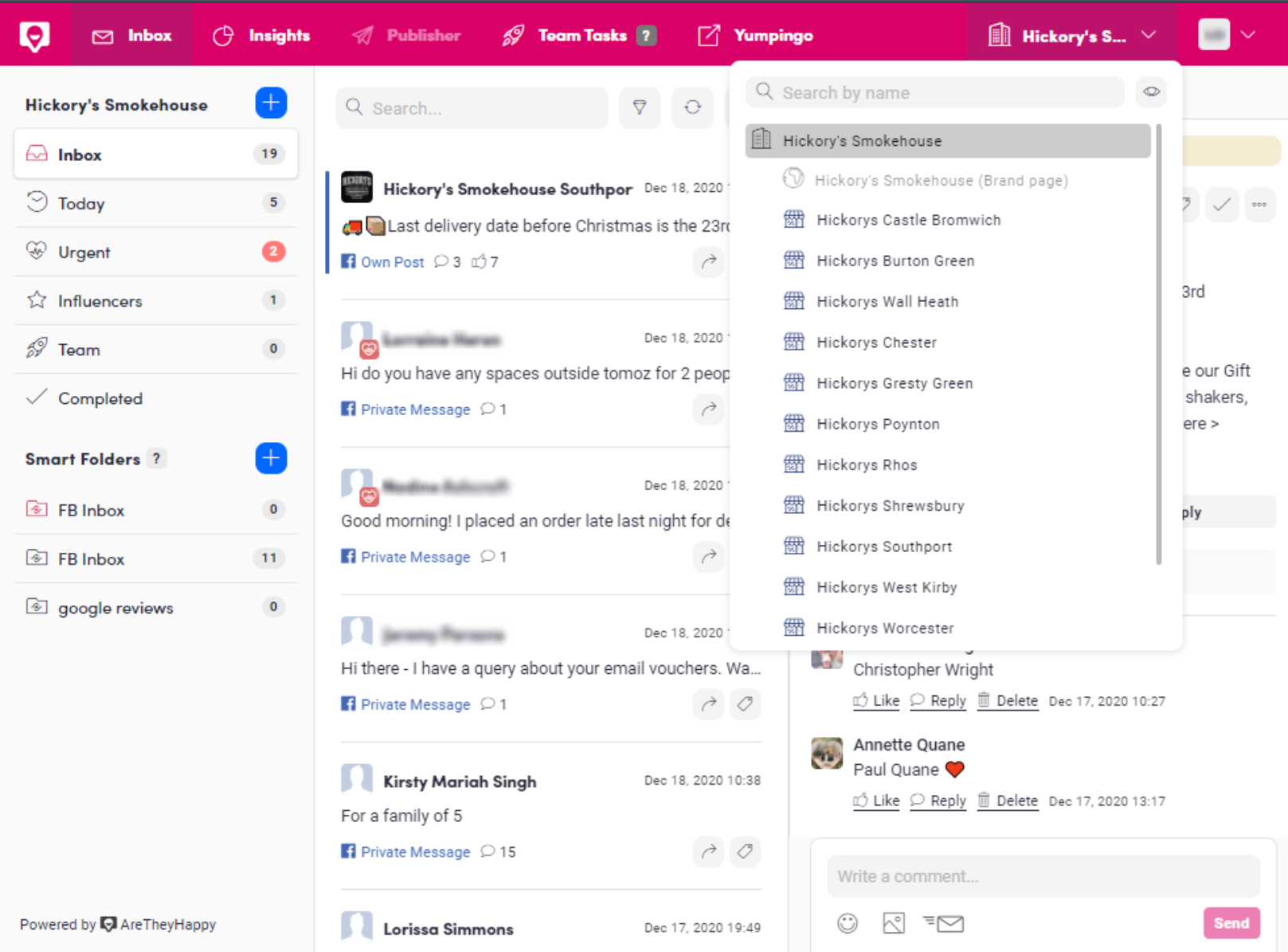Select the Influencers folder
Viewport: 1288px width, 952px height.
tap(156, 300)
